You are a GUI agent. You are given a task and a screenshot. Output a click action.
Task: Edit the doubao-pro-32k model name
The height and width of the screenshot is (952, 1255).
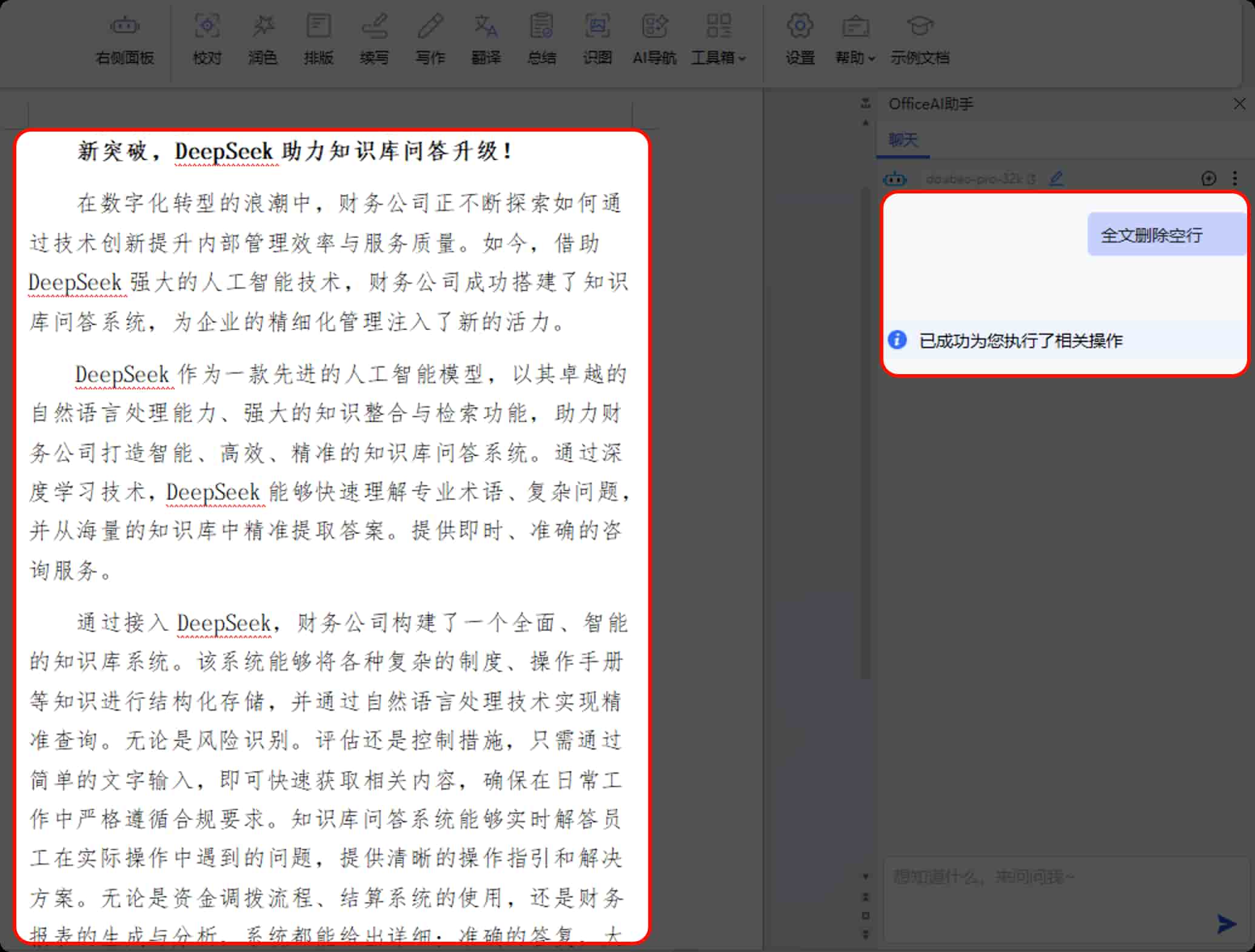1056,179
